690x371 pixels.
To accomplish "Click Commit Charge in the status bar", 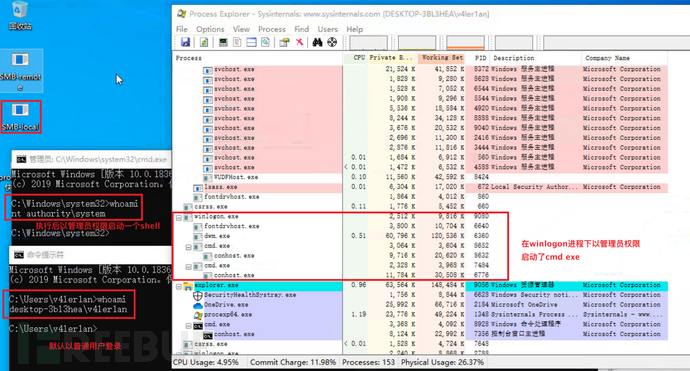I will (293, 363).
